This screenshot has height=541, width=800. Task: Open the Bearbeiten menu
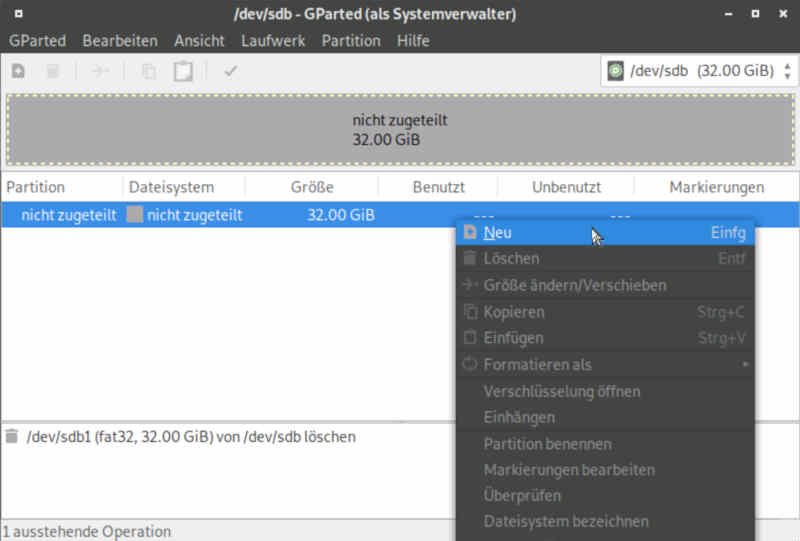click(x=120, y=40)
